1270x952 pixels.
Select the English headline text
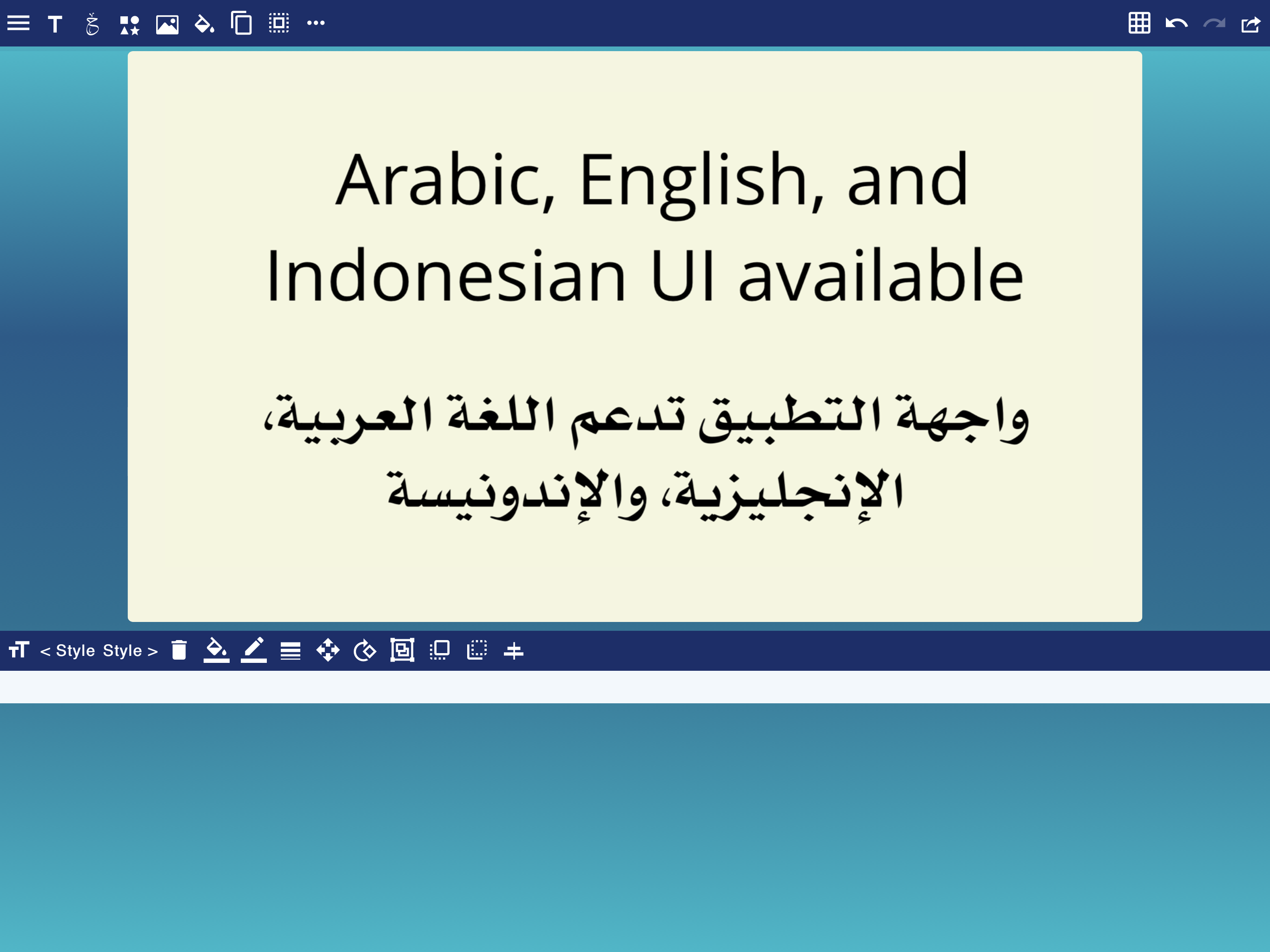coord(645,227)
